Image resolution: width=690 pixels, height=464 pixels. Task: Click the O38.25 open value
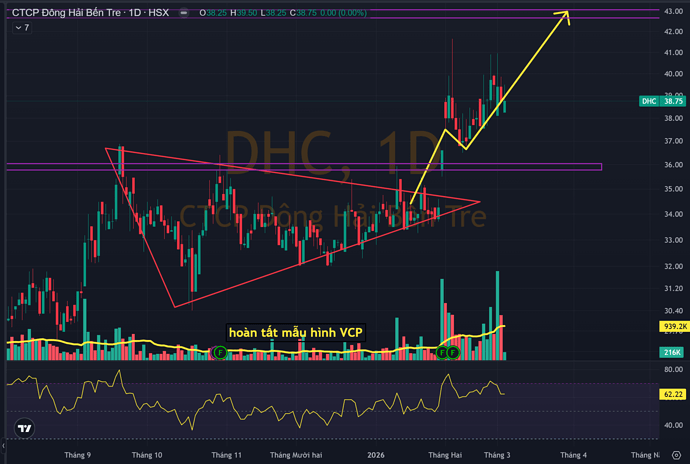coord(213,13)
